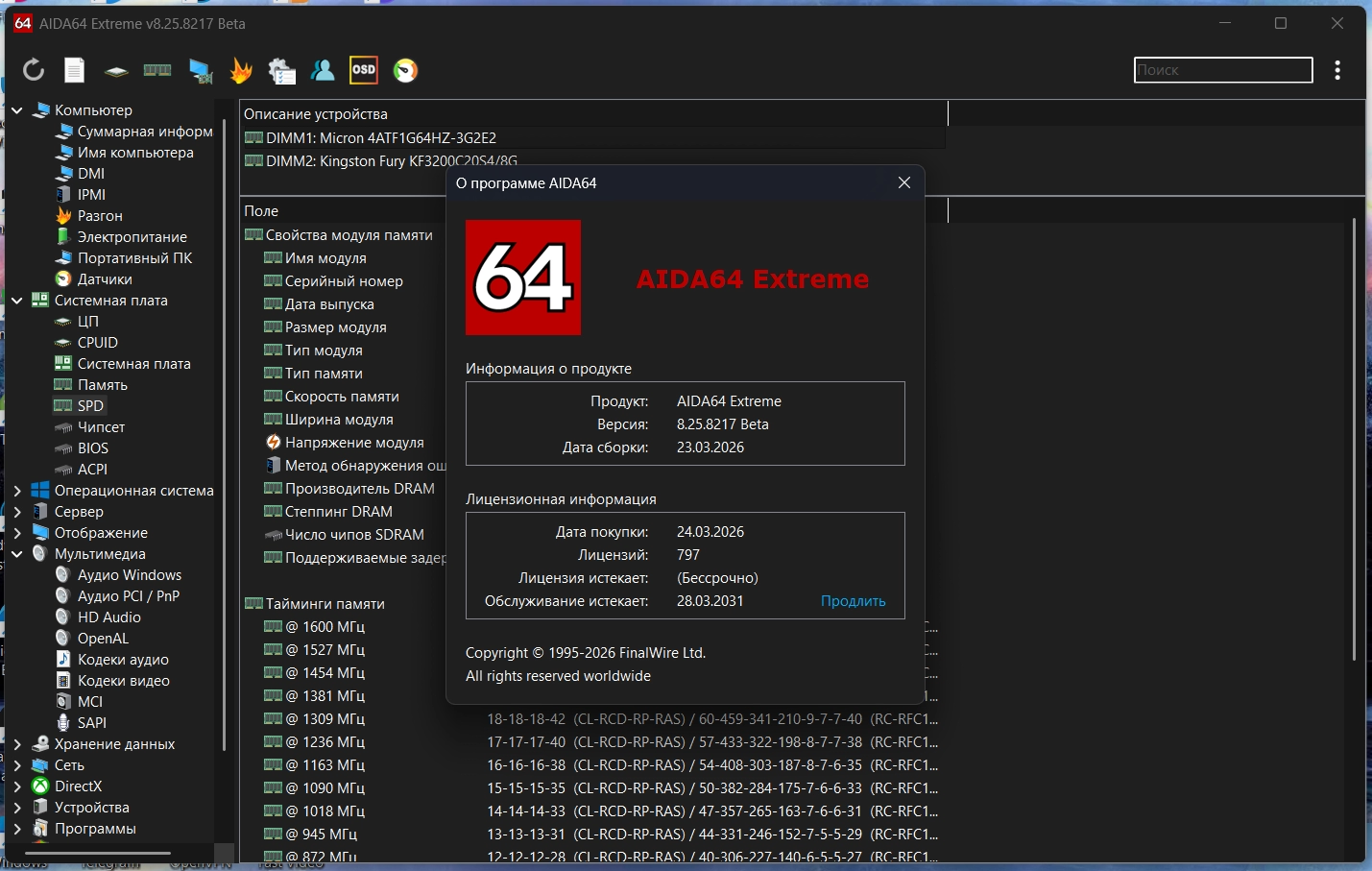Collapse the Мультимедиа tree node

16,554
